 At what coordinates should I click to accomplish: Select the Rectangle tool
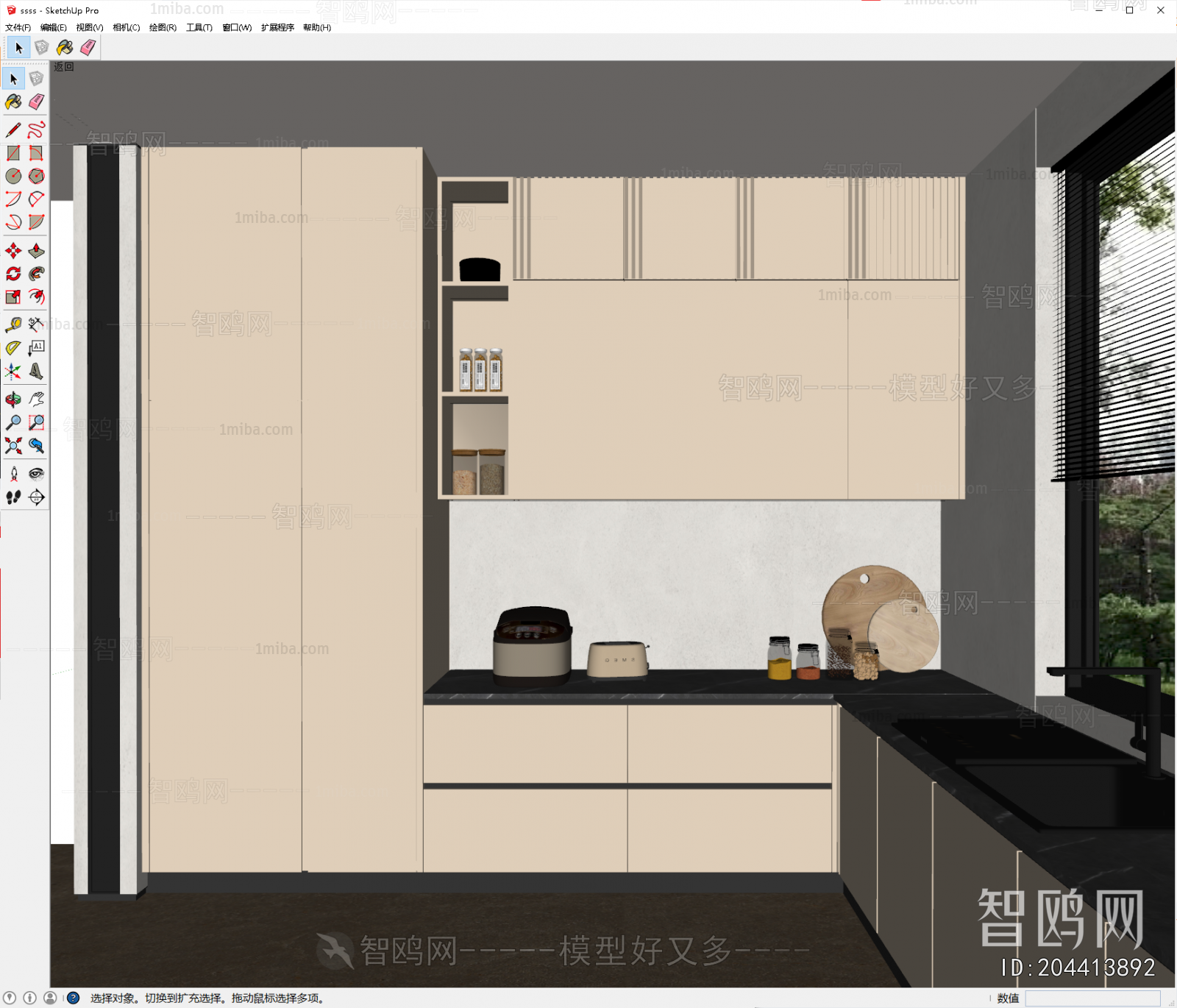13,152
